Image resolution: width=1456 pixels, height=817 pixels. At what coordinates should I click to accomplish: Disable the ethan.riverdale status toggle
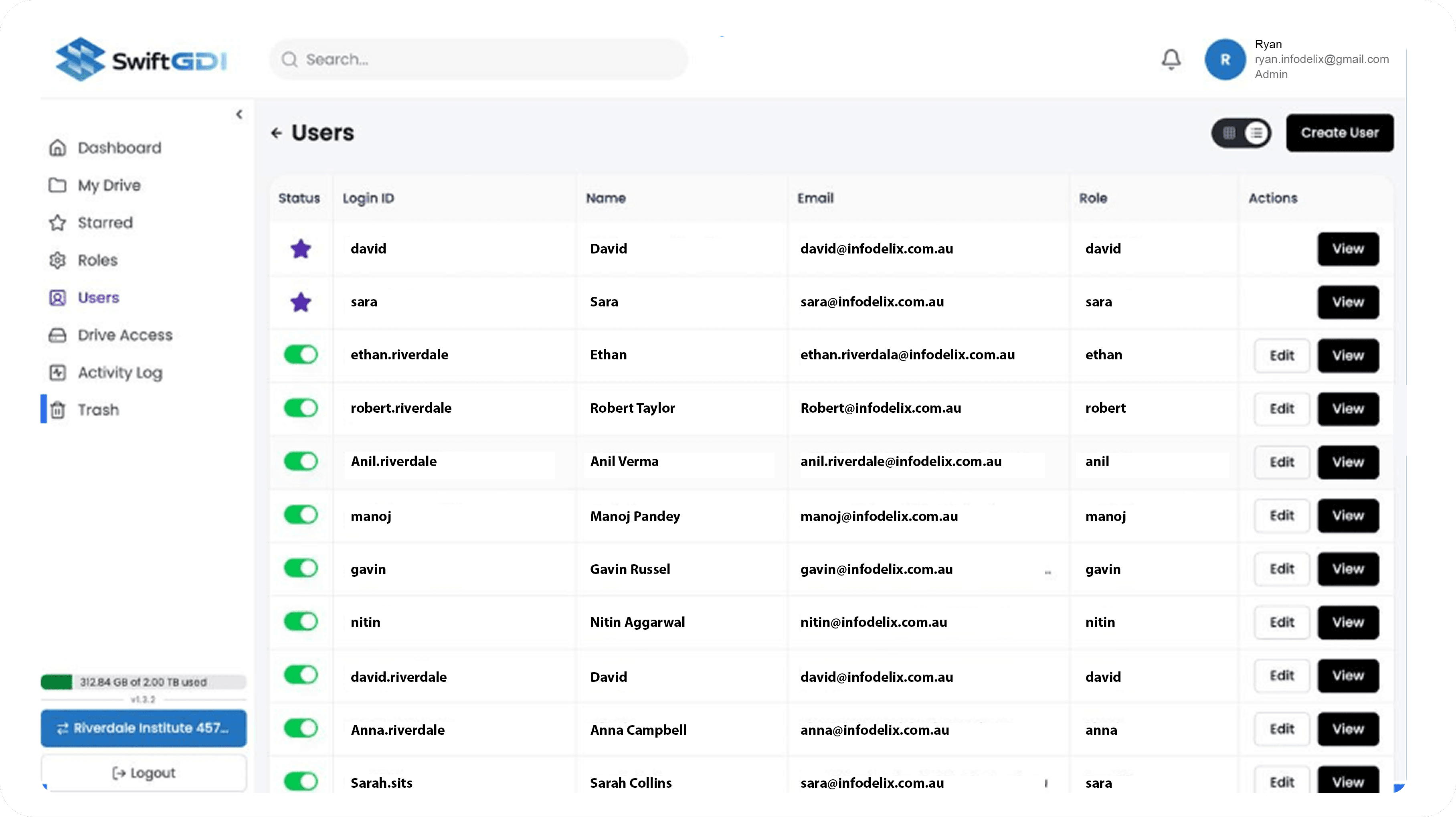click(x=301, y=355)
